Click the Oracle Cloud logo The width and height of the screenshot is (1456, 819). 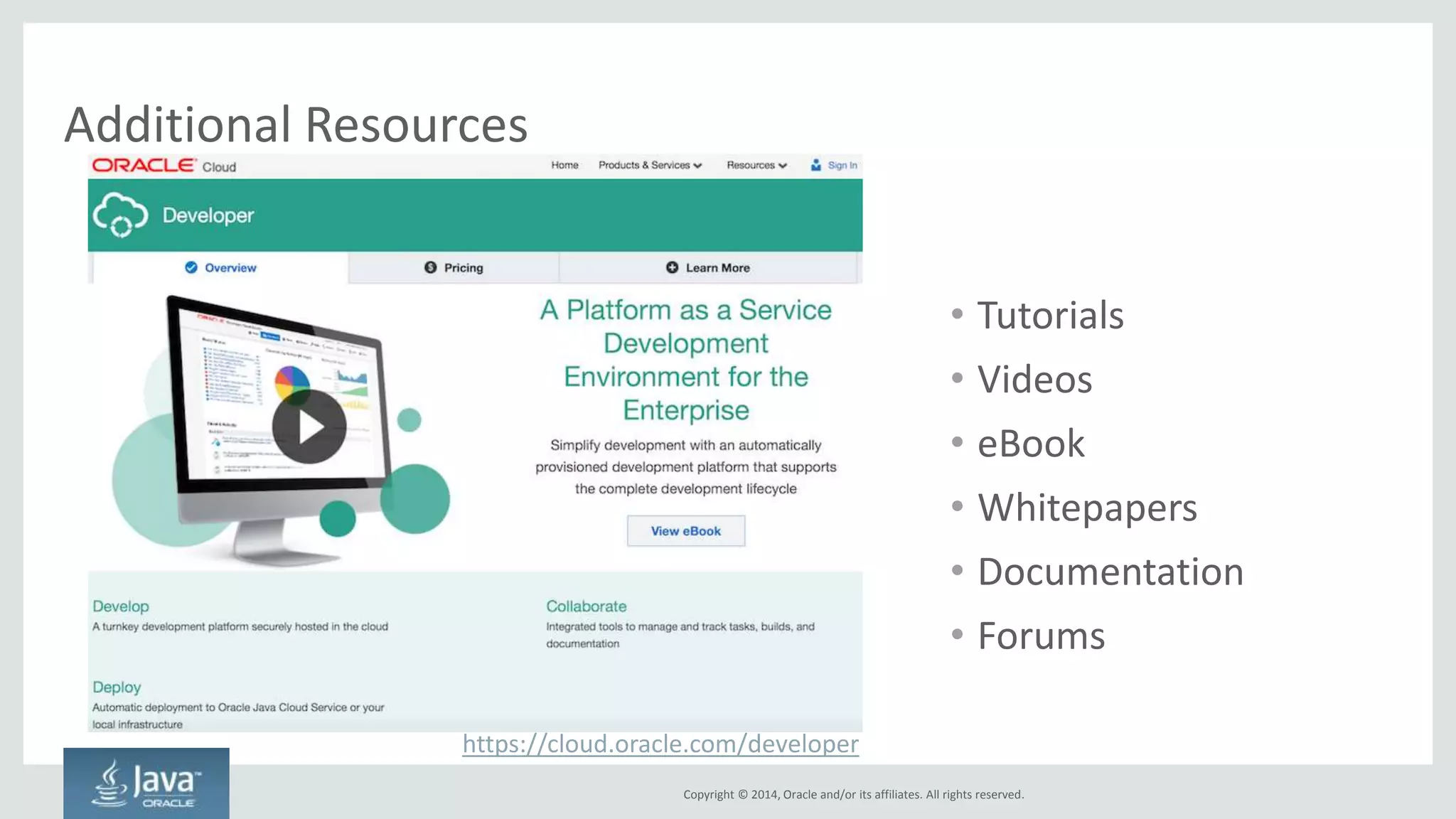tap(164, 166)
